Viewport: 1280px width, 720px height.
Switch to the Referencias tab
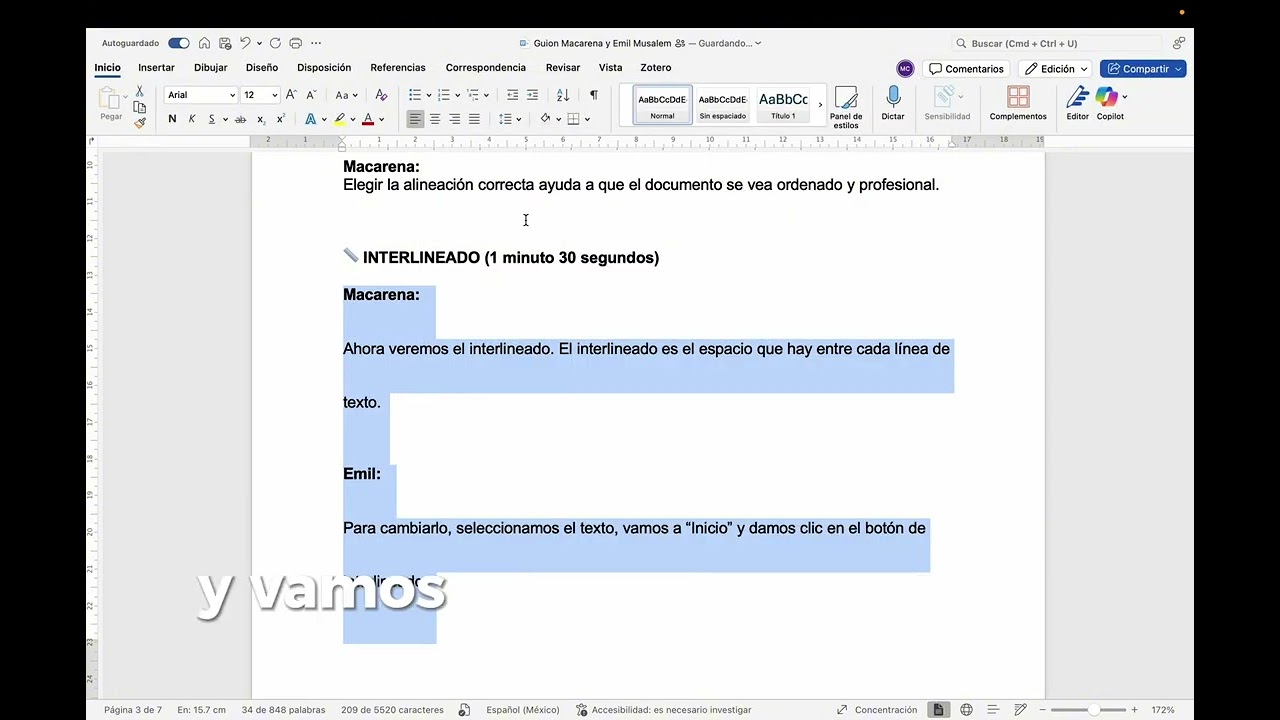[398, 68]
